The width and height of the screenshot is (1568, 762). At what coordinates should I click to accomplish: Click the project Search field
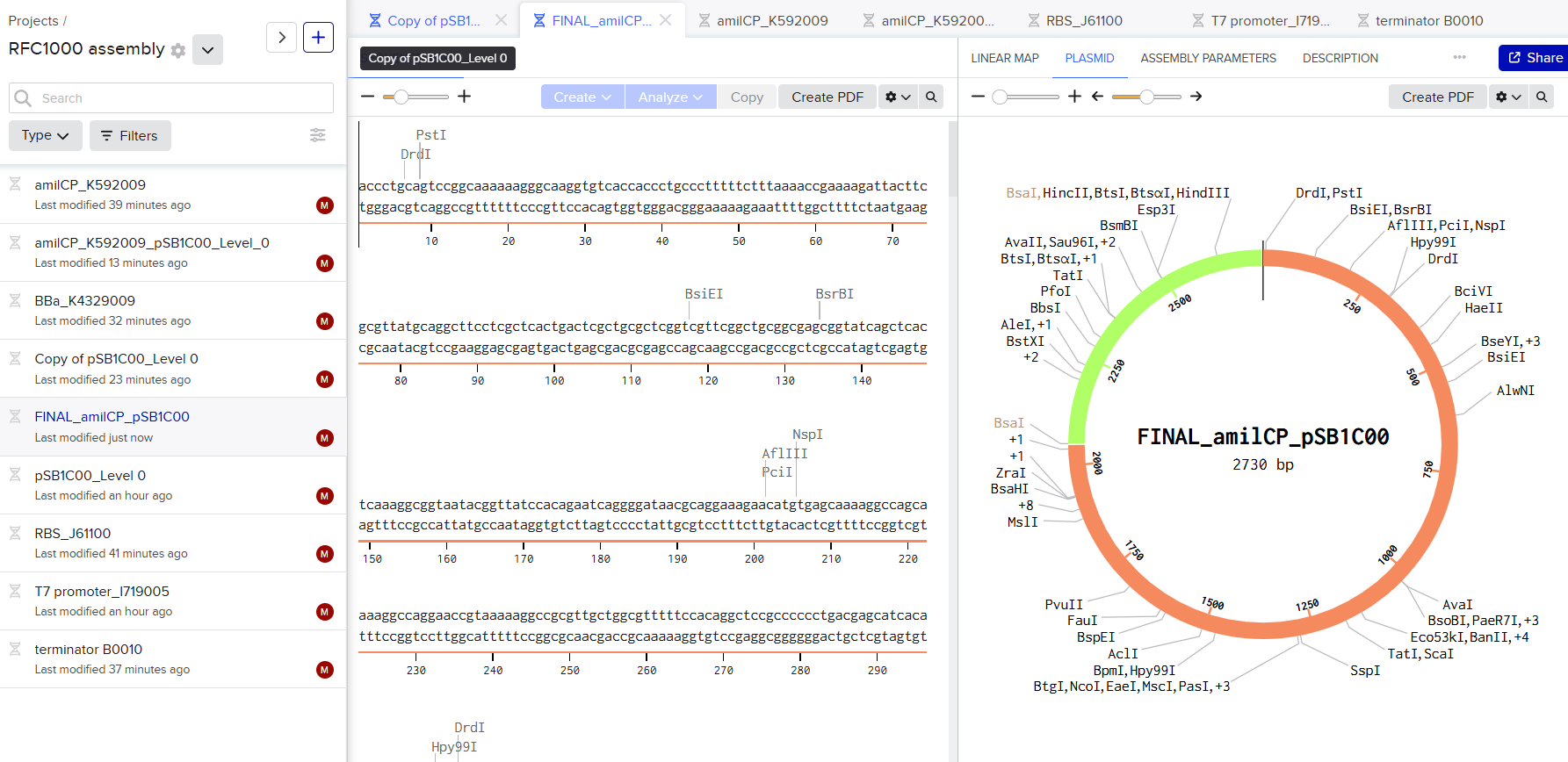coord(171,98)
